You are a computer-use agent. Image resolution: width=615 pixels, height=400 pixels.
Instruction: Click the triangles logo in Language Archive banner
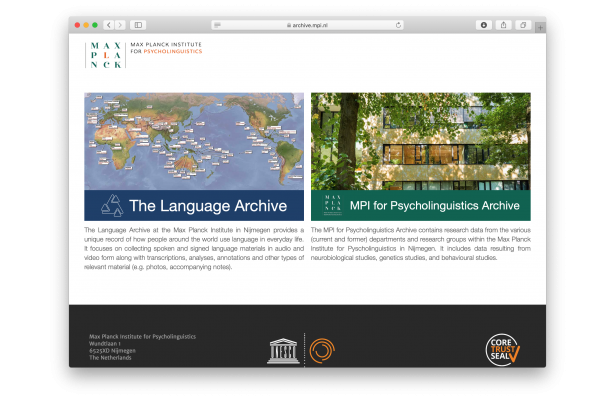click(112, 205)
